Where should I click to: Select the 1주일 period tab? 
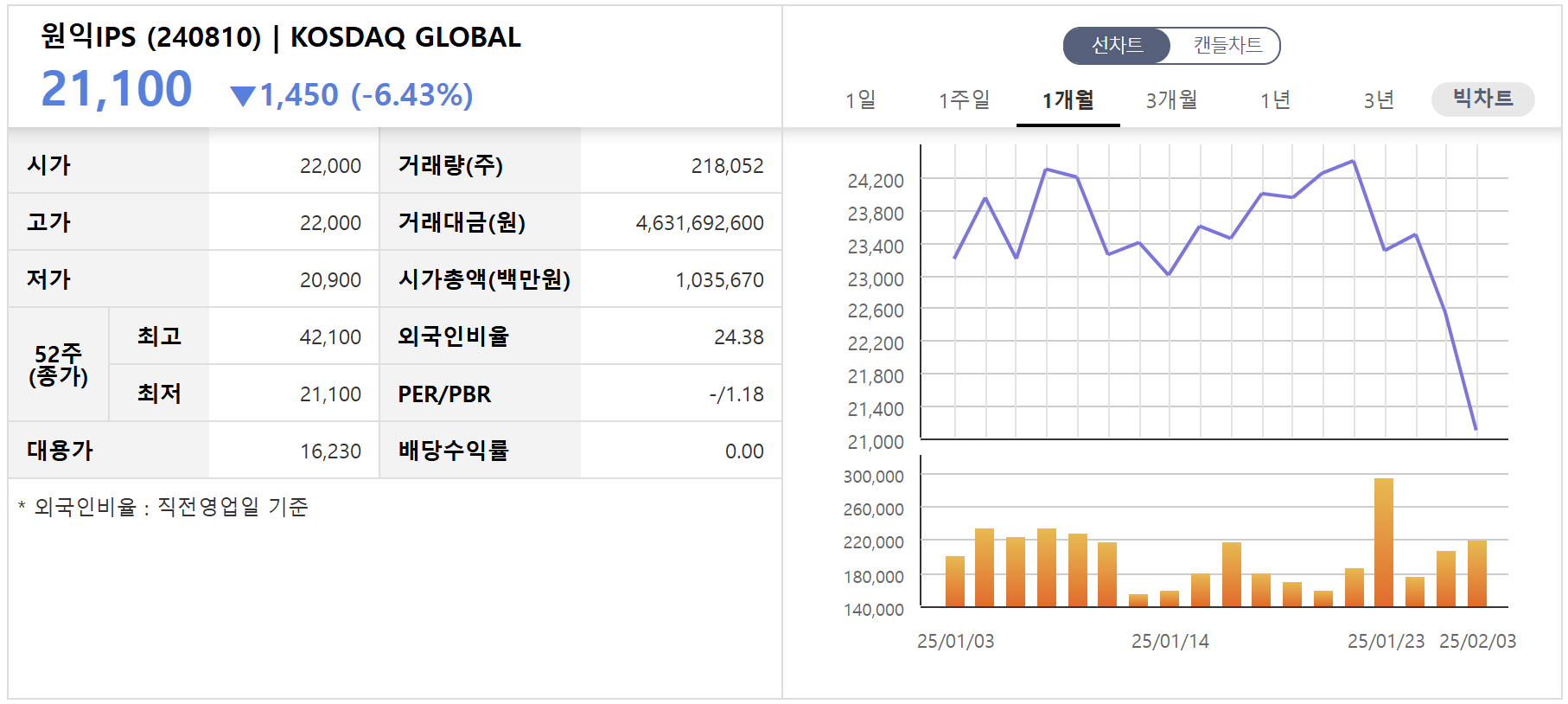[965, 100]
